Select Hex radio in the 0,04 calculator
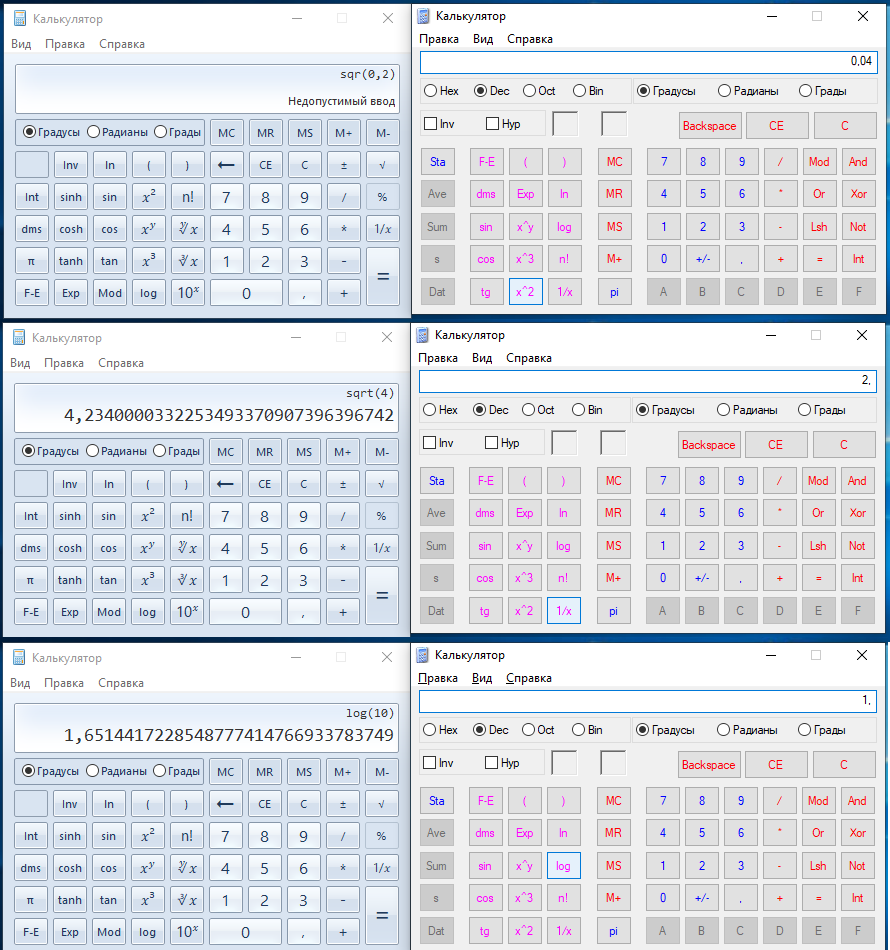Screen dimensions: 890x950 coord(441,91)
